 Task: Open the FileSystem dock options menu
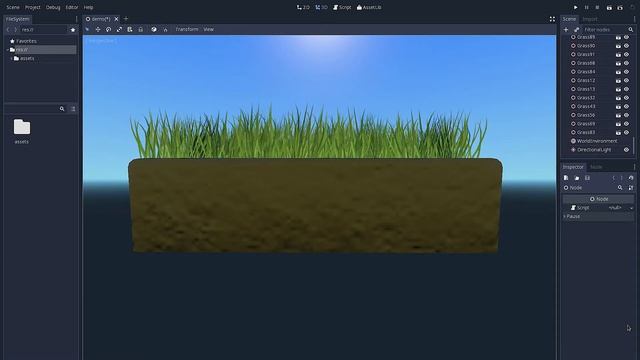coord(76,19)
